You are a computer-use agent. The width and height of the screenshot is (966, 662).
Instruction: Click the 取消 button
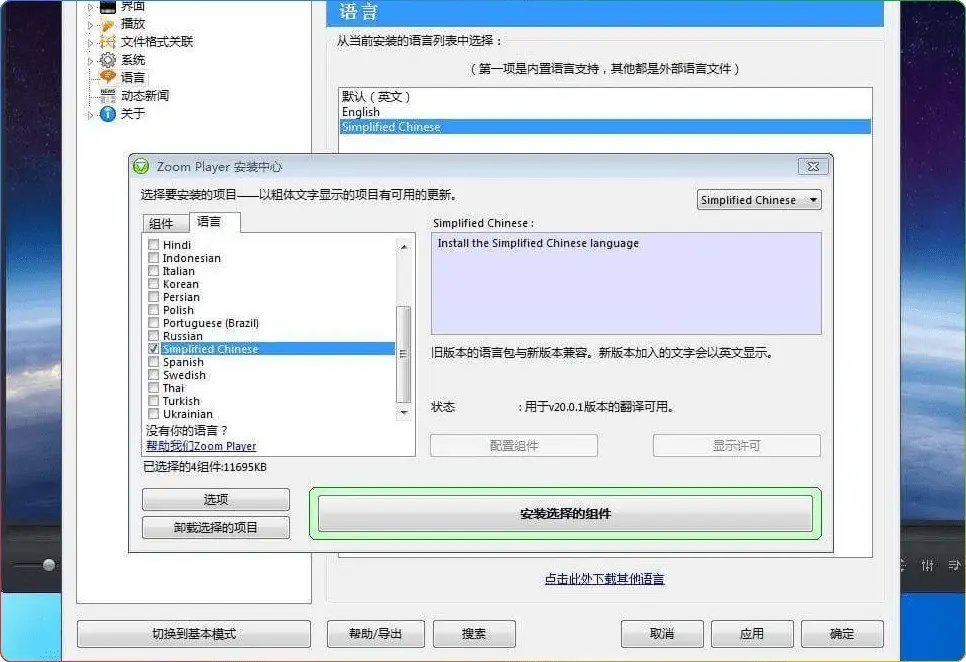point(662,634)
